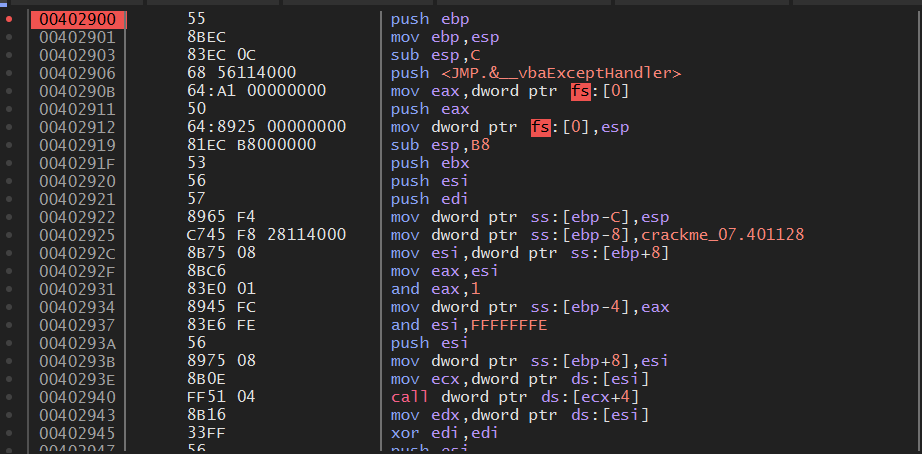Toggle the breakpoint dot at address 00402900

click(x=9, y=19)
